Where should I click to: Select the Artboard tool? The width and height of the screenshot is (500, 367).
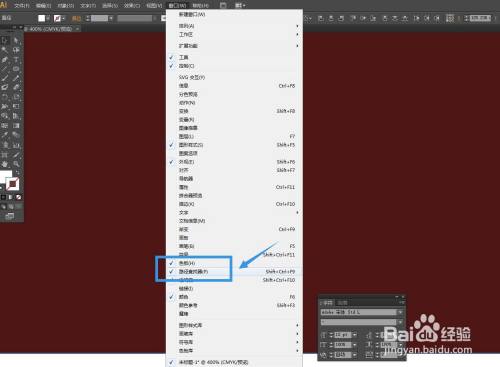coord(5,155)
